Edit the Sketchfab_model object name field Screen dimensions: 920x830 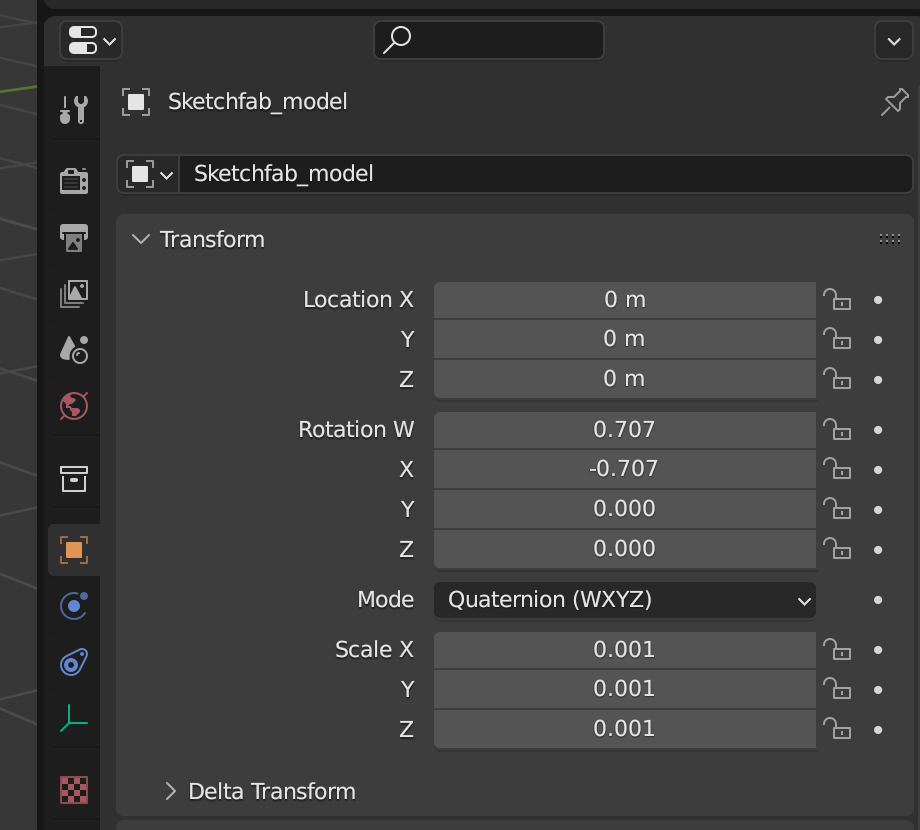[x=546, y=174]
